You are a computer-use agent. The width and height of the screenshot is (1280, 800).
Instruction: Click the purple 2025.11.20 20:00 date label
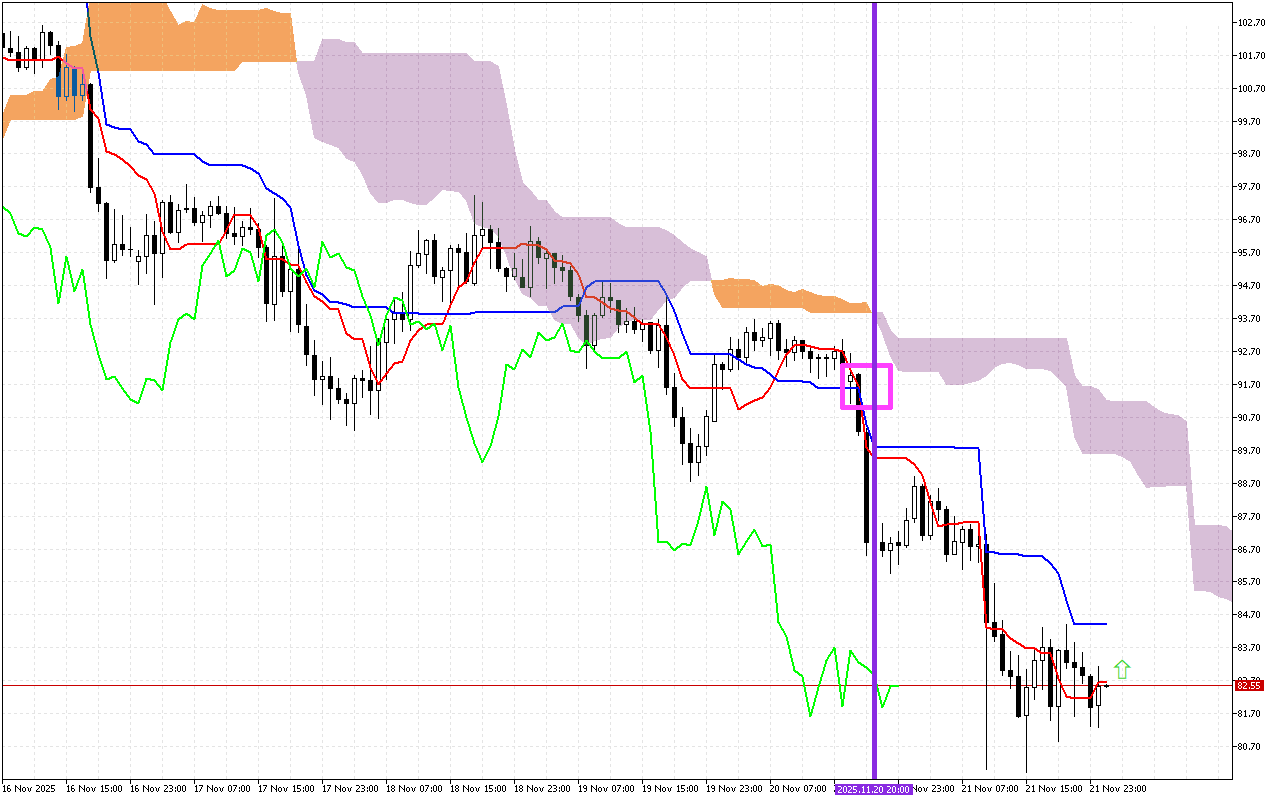(x=874, y=788)
